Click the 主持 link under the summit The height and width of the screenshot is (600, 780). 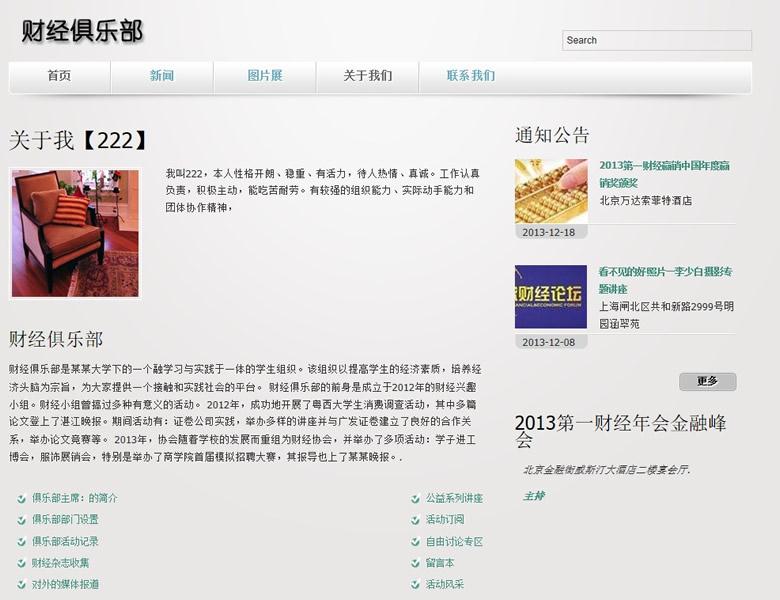coord(533,496)
